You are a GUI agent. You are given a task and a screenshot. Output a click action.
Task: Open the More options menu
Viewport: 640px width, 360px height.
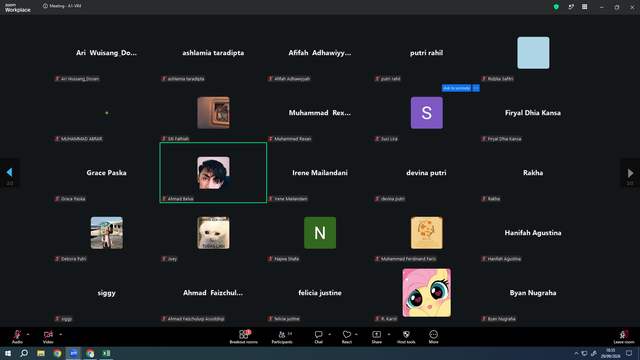433,337
